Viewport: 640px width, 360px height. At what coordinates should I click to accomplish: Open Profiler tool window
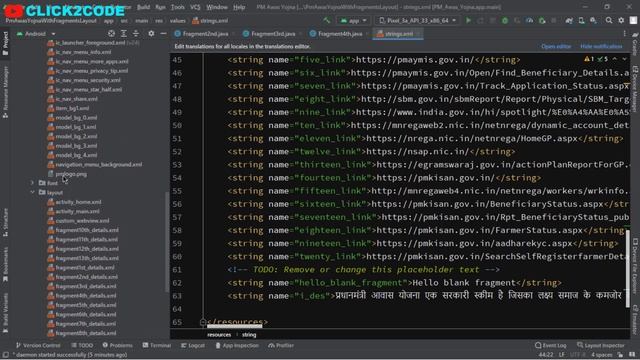tap(281, 345)
